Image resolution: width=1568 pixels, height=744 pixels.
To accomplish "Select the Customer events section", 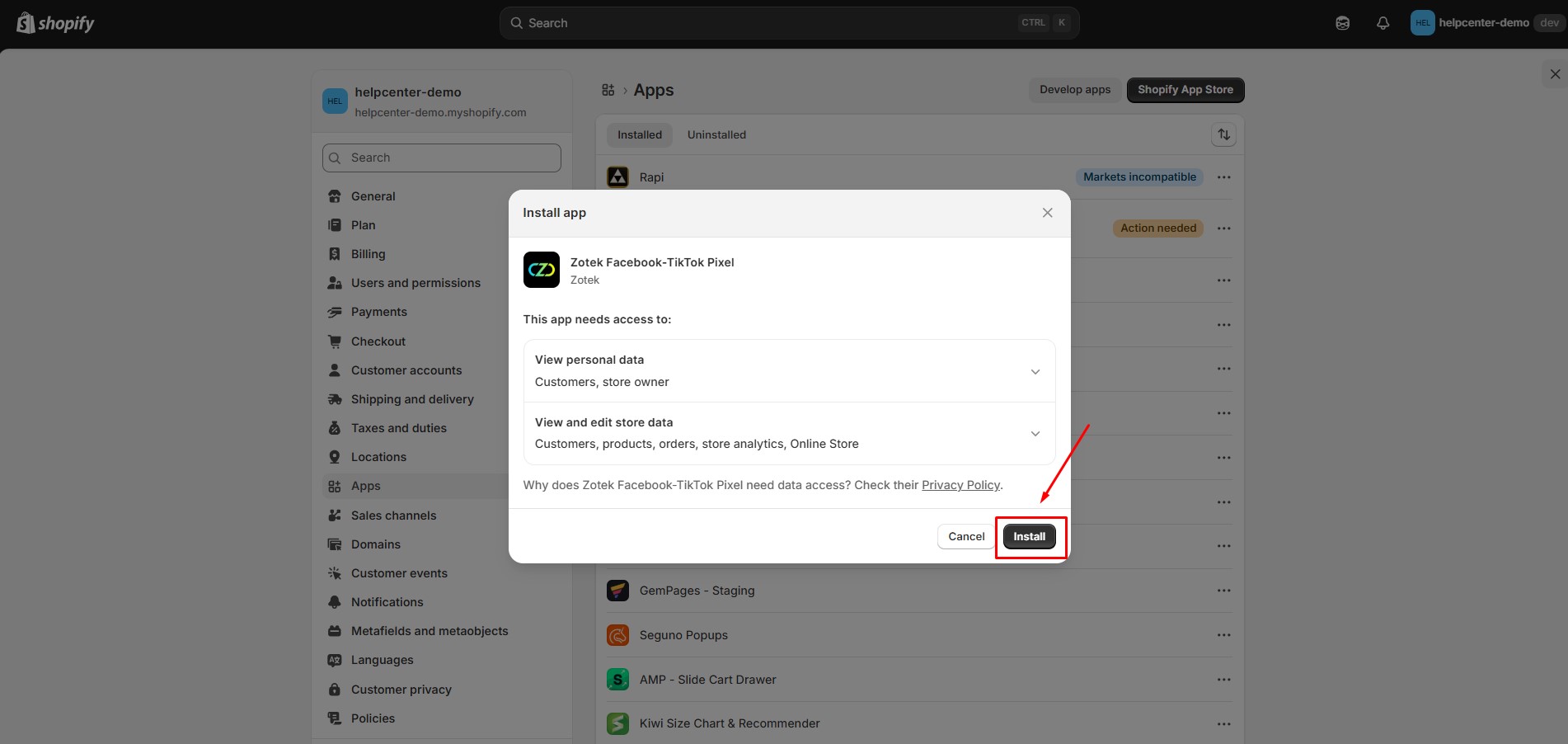I will [399, 573].
